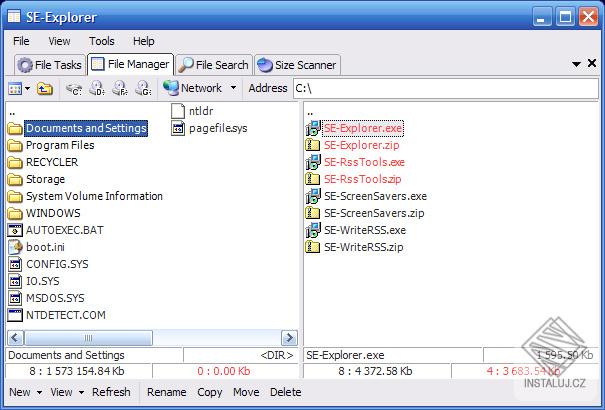Click the Rename button
The height and width of the screenshot is (410, 605).
(x=167, y=392)
